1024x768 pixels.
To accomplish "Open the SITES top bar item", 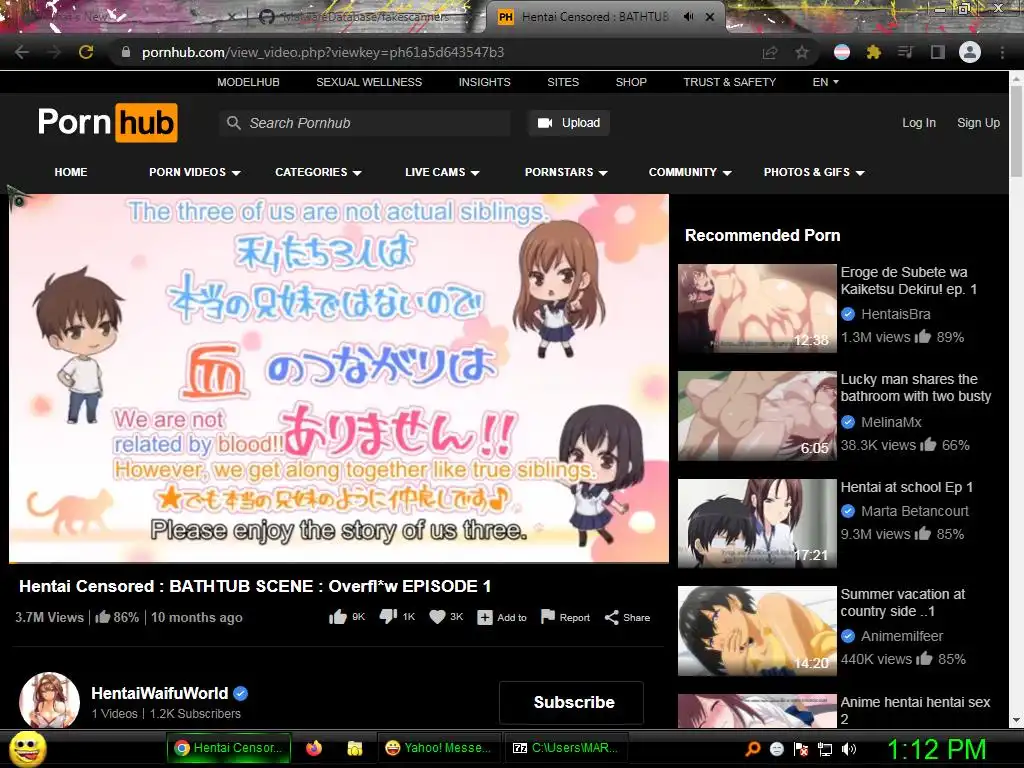I will pos(563,82).
